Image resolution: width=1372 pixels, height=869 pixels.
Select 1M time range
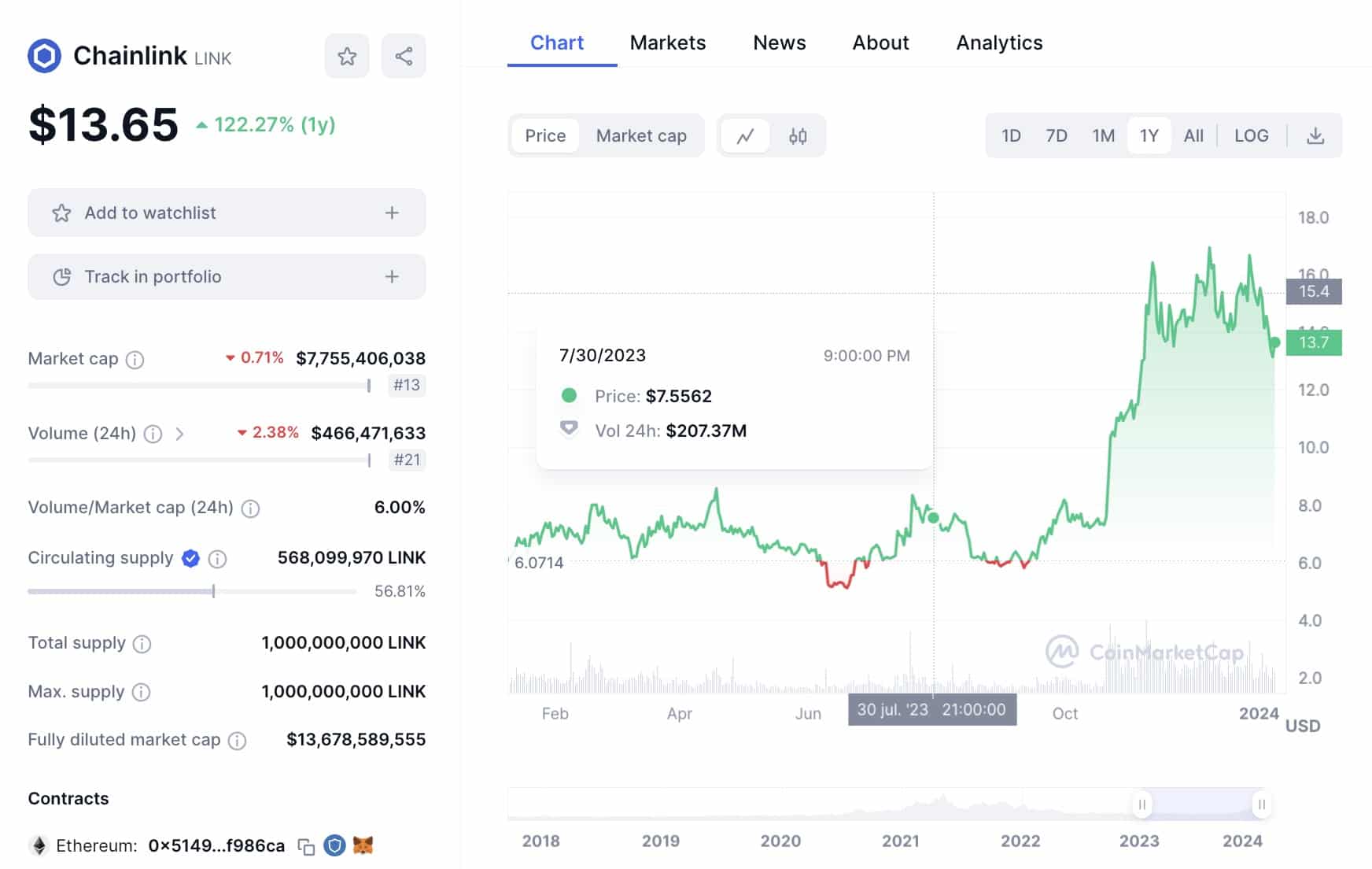pos(1103,136)
